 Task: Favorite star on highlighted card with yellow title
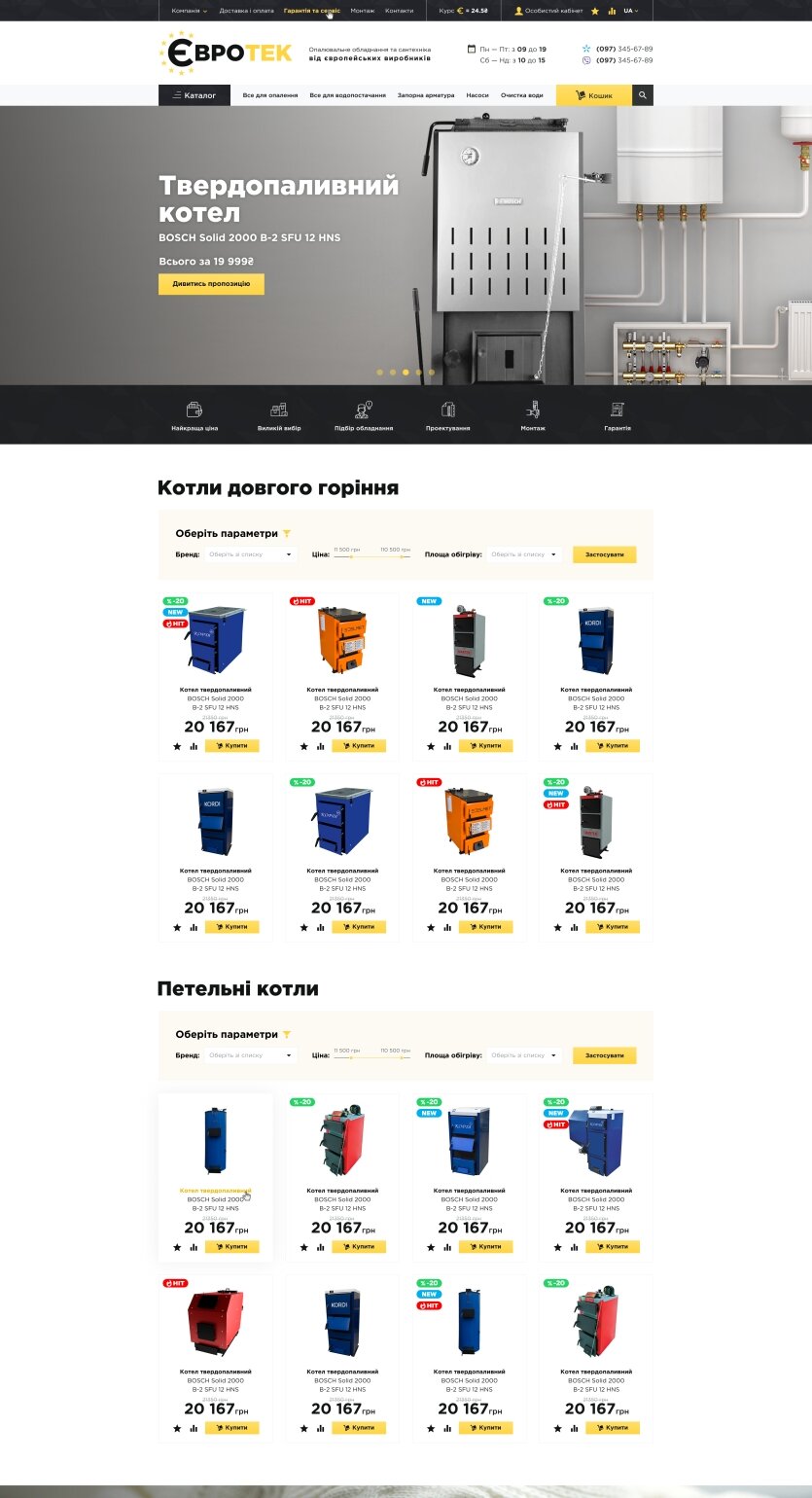pos(177,1247)
